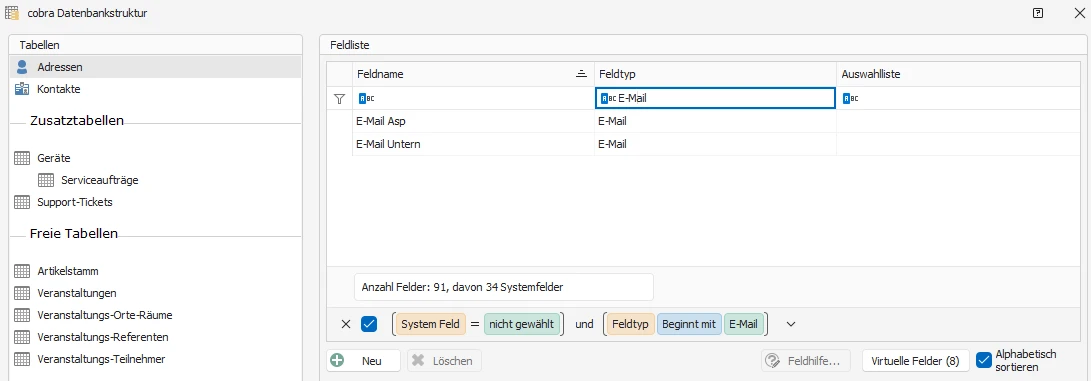Image resolution: width=1091 pixels, height=381 pixels.
Task: Click the Veranstaltungen grid icon
Action: (22, 293)
